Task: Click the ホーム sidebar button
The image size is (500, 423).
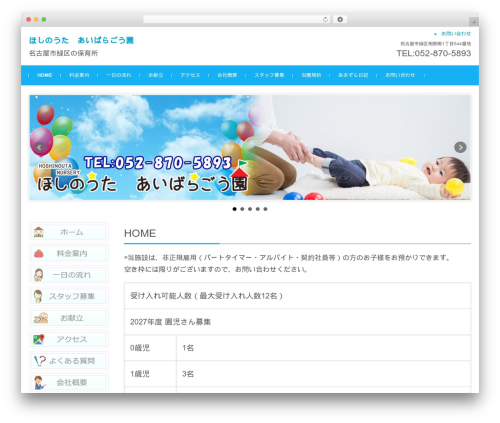Action: point(69,232)
